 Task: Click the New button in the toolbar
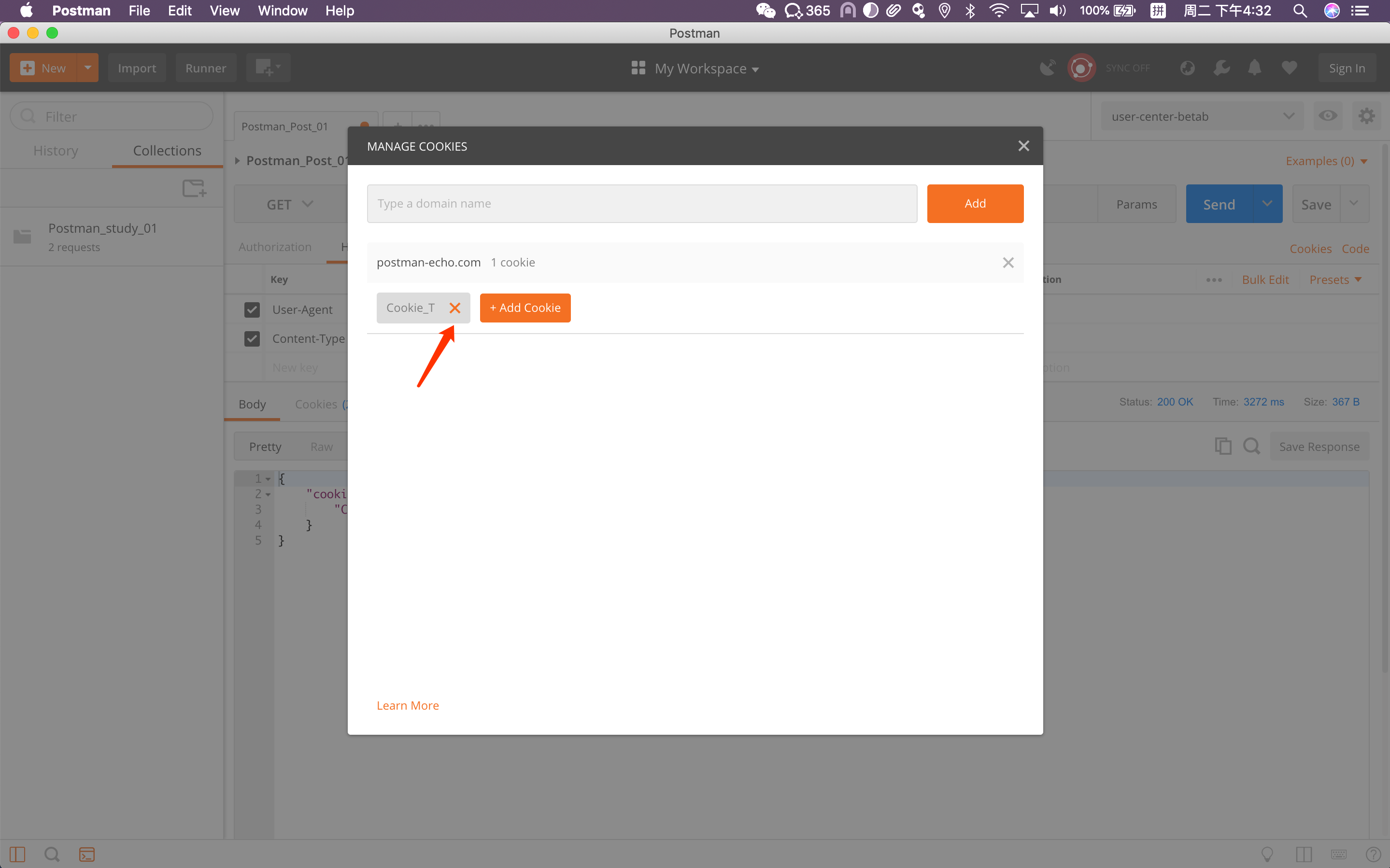(x=43, y=68)
